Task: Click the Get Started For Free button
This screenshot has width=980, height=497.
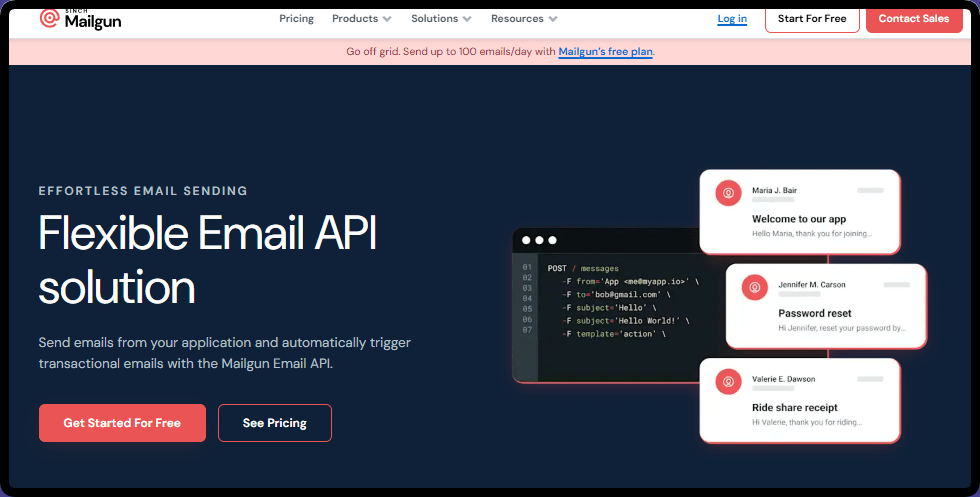Action: point(122,423)
